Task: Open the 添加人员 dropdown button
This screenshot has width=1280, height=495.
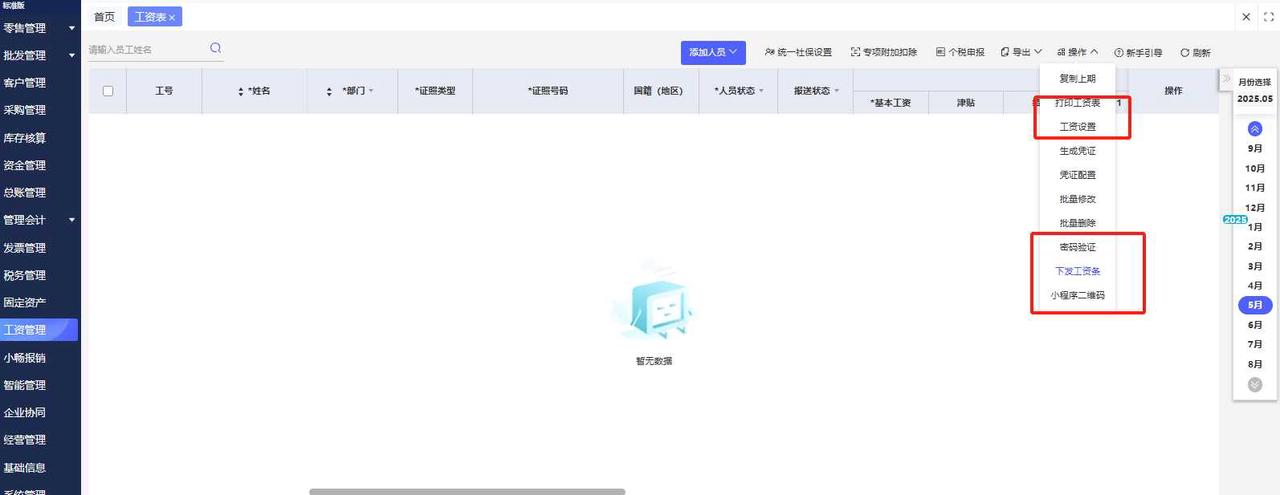Action: tap(714, 52)
